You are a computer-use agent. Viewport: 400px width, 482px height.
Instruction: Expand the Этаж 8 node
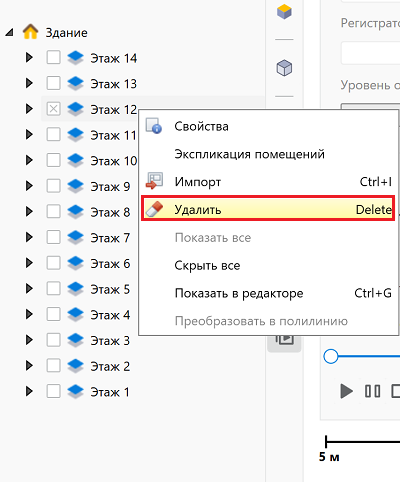tap(29, 211)
